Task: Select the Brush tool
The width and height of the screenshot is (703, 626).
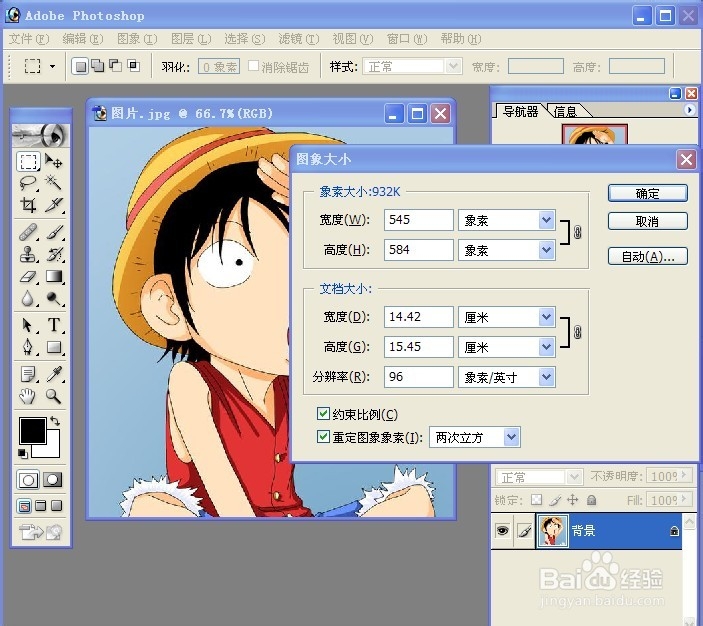Action: [54, 232]
